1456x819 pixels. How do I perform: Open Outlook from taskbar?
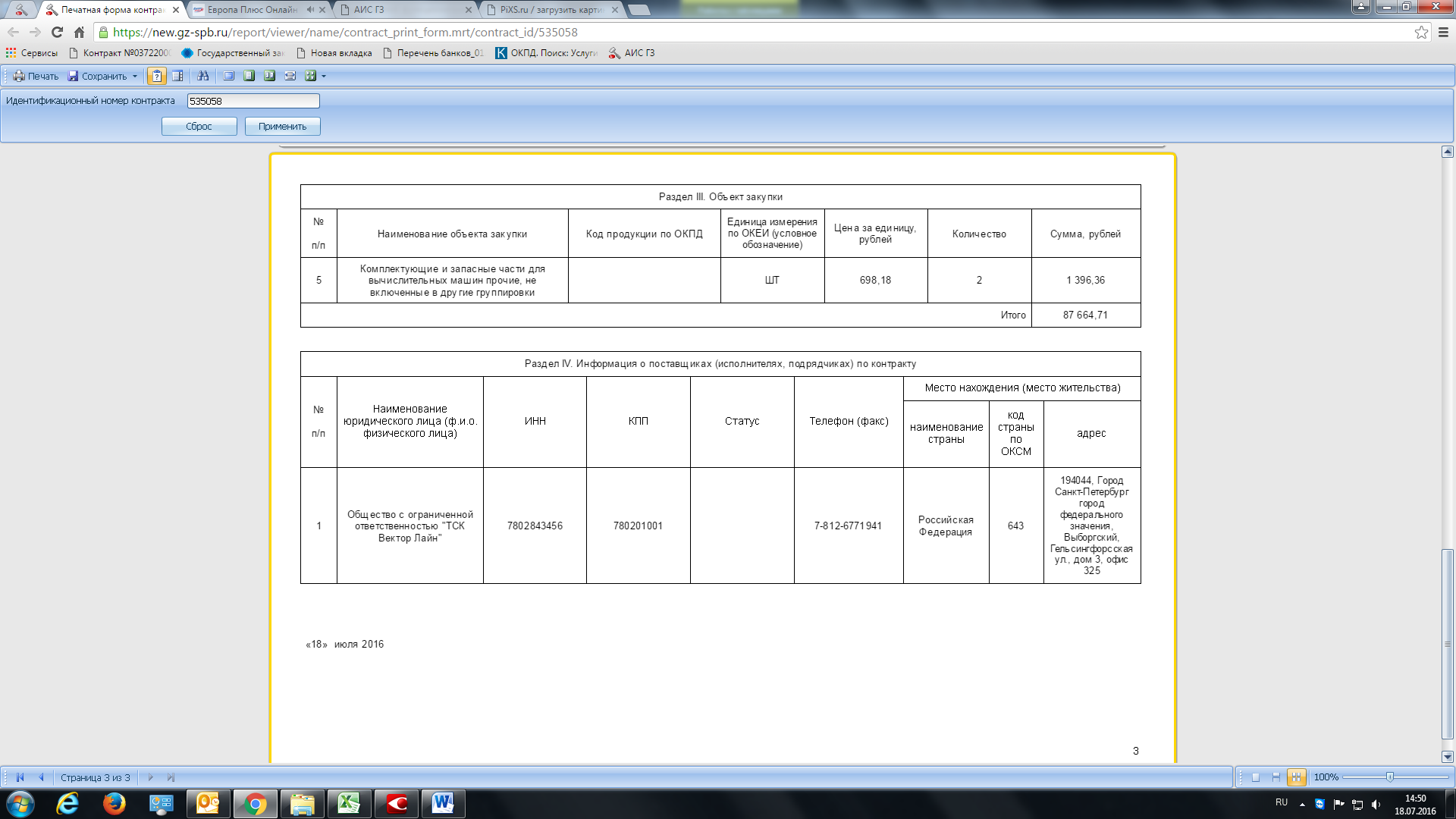pyautogui.click(x=208, y=804)
